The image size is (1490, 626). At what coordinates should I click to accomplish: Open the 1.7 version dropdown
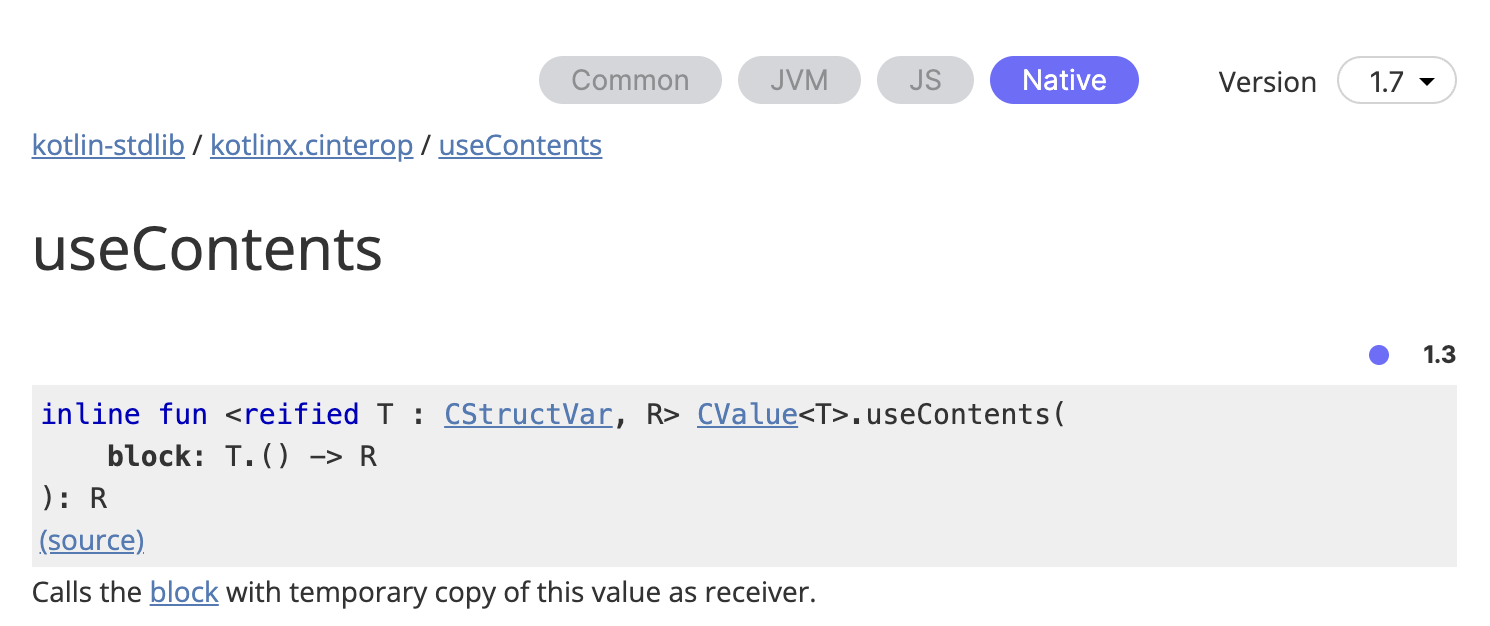[1396, 81]
